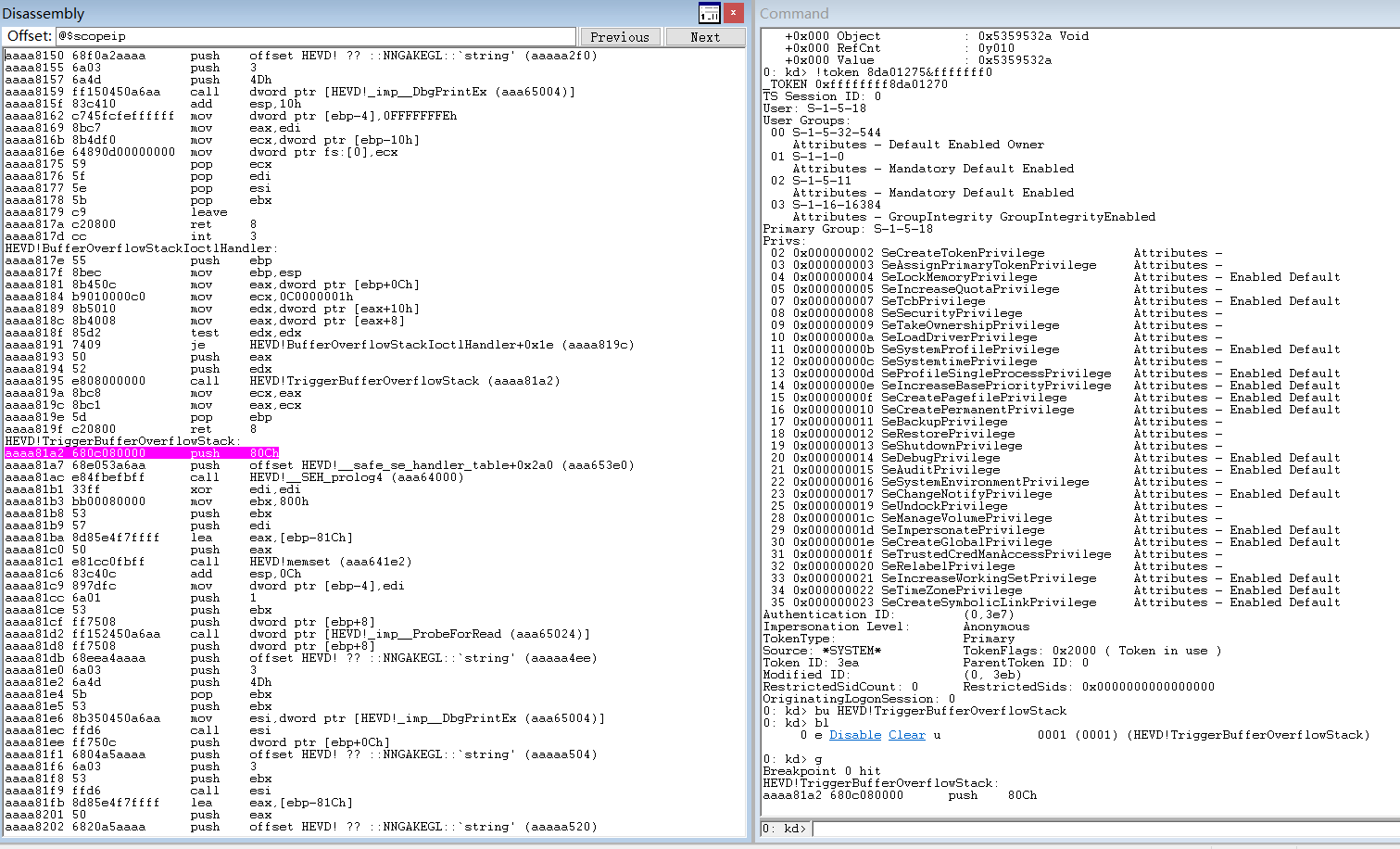The width and height of the screenshot is (1400, 849).
Task: Focus the Offset field containing @$scopeip
Action: [315, 36]
